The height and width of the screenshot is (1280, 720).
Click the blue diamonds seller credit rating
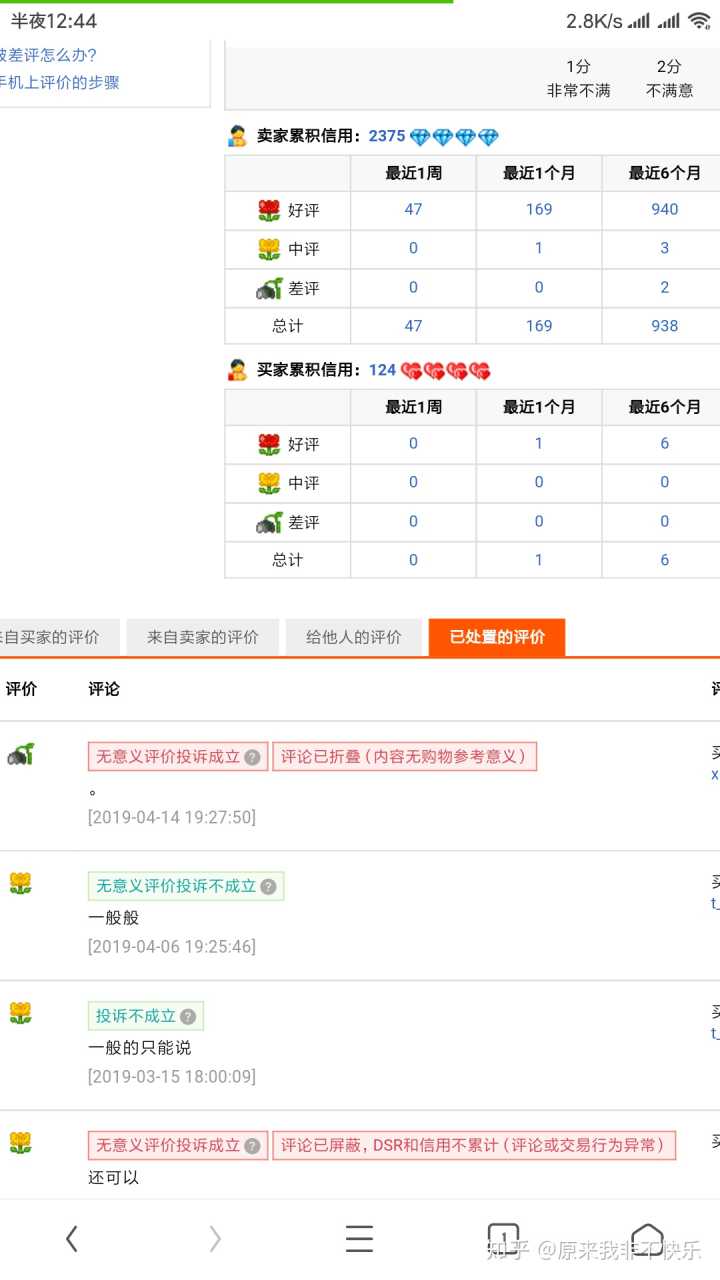coord(454,137)
